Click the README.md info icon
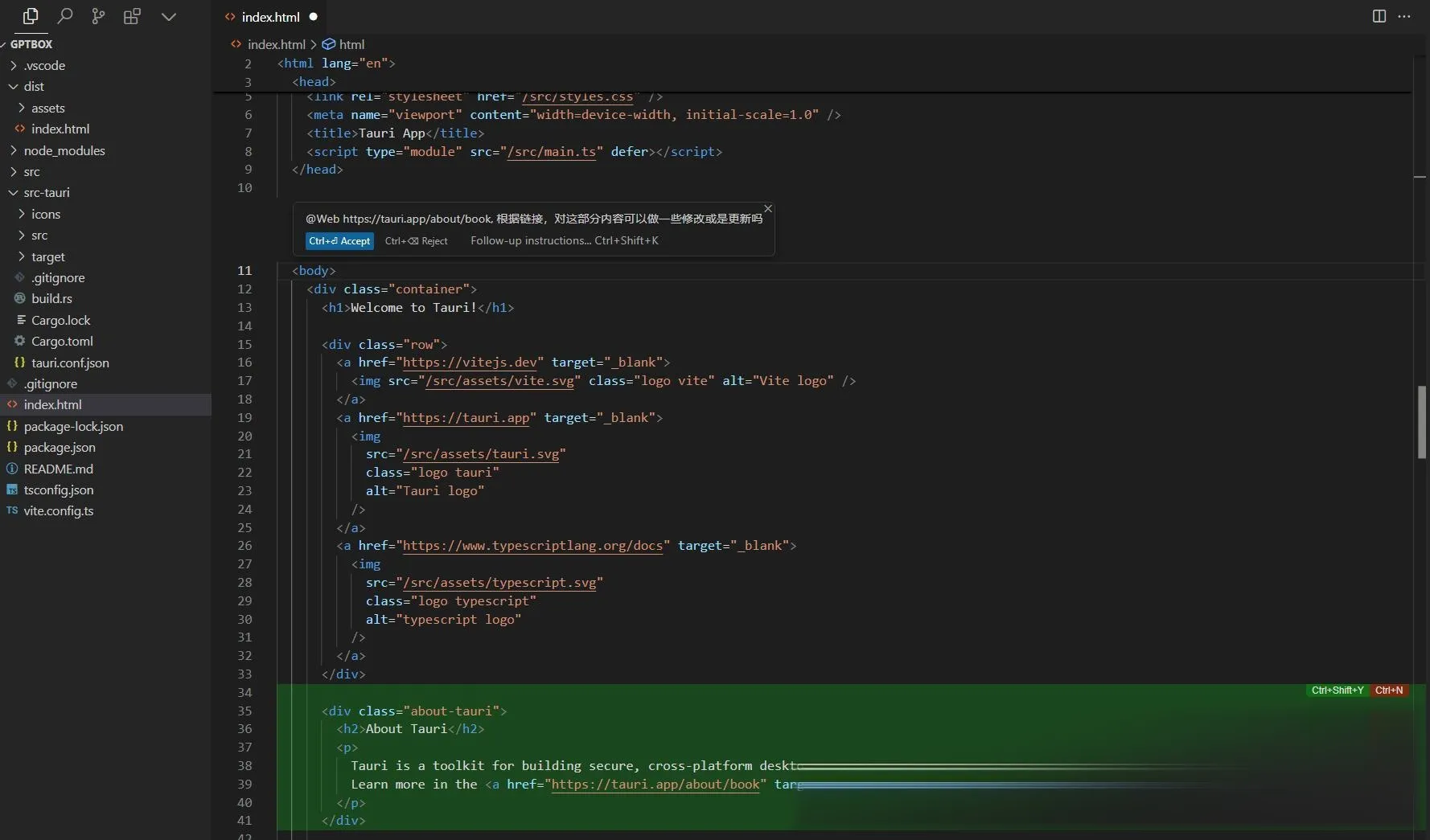1430x840 pixels. [12, 469]
